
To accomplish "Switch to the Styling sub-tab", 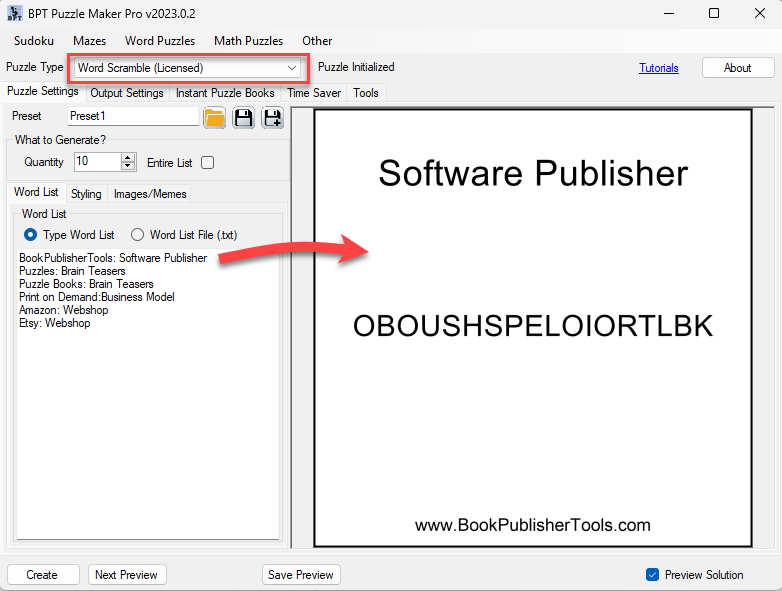I will [x=86, y=194].
